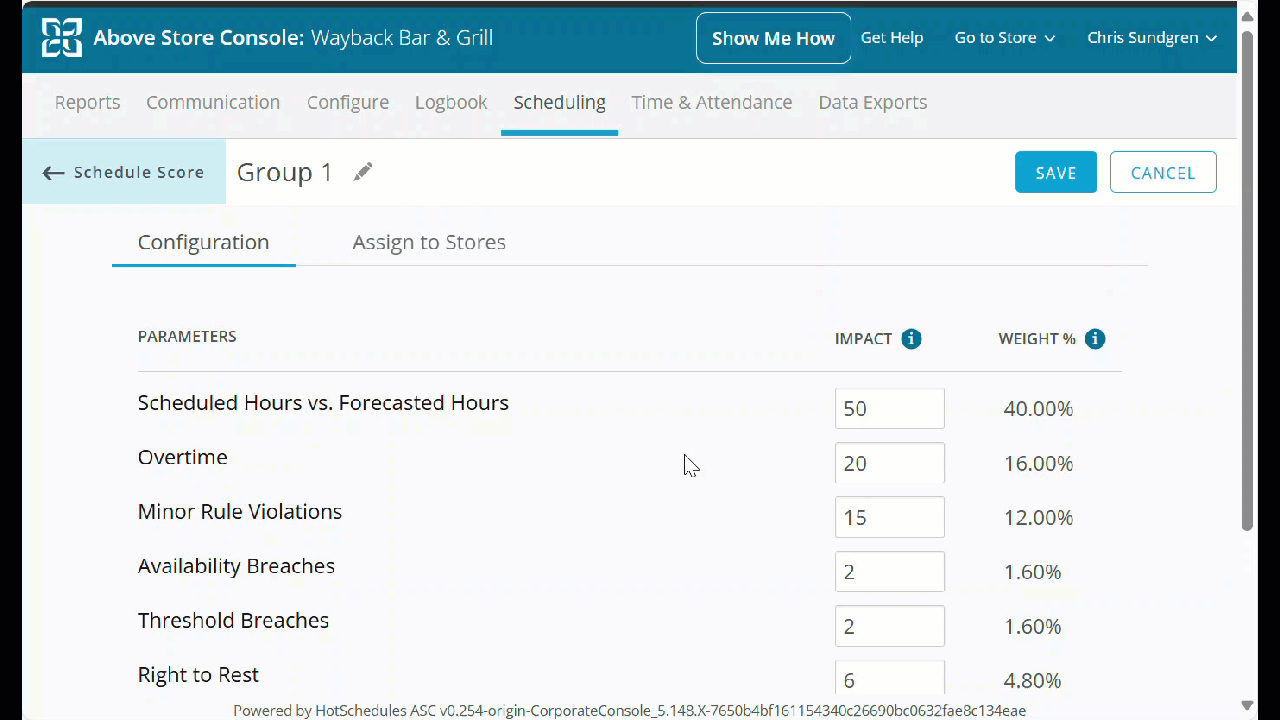Click the Show Me How button

coord(773,38)
